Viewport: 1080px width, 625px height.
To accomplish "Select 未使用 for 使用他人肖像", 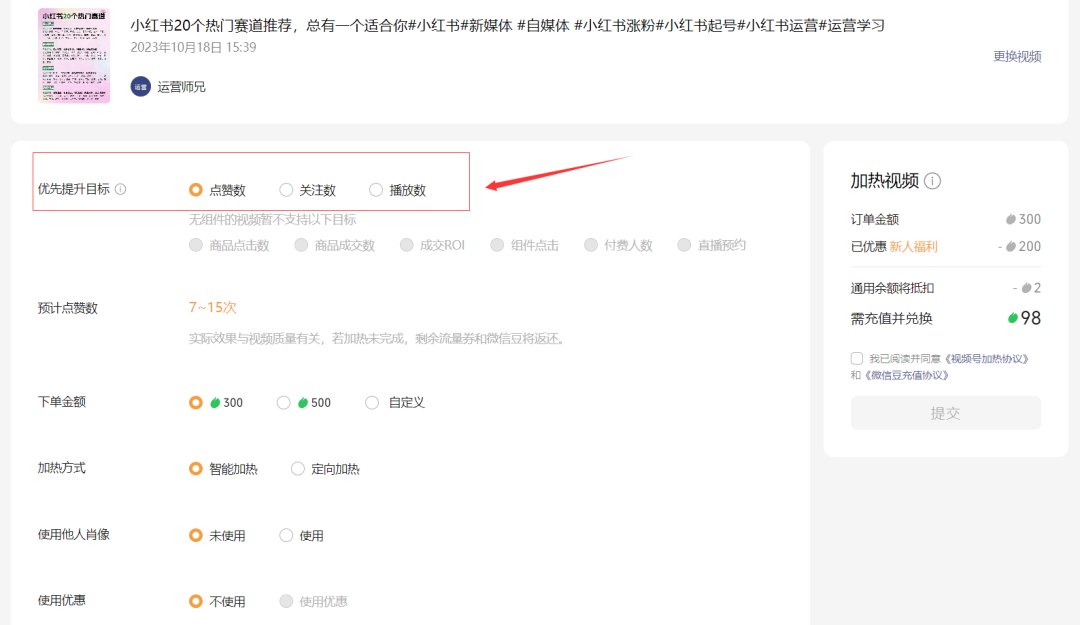I will coord(196,535).
